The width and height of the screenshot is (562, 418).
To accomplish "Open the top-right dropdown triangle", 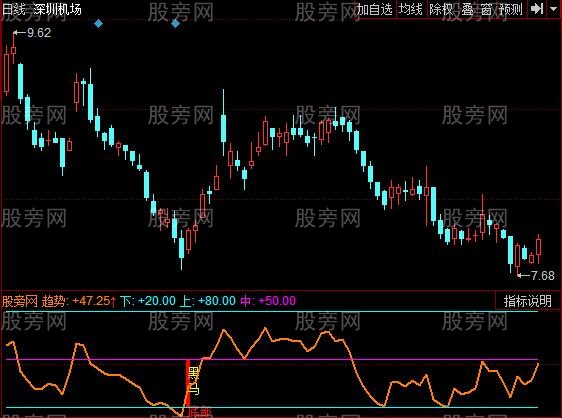I will (x=554, y=9).
